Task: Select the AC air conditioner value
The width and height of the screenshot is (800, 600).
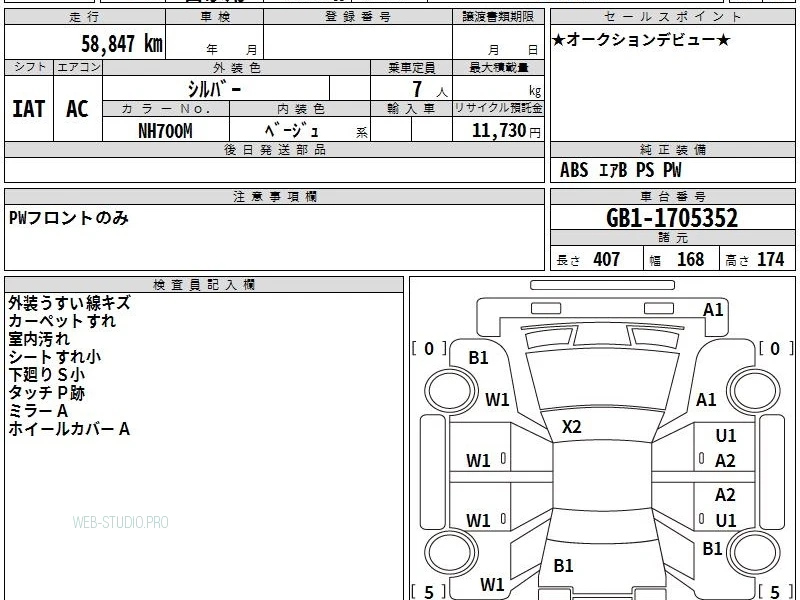Action: click(78, 109)
